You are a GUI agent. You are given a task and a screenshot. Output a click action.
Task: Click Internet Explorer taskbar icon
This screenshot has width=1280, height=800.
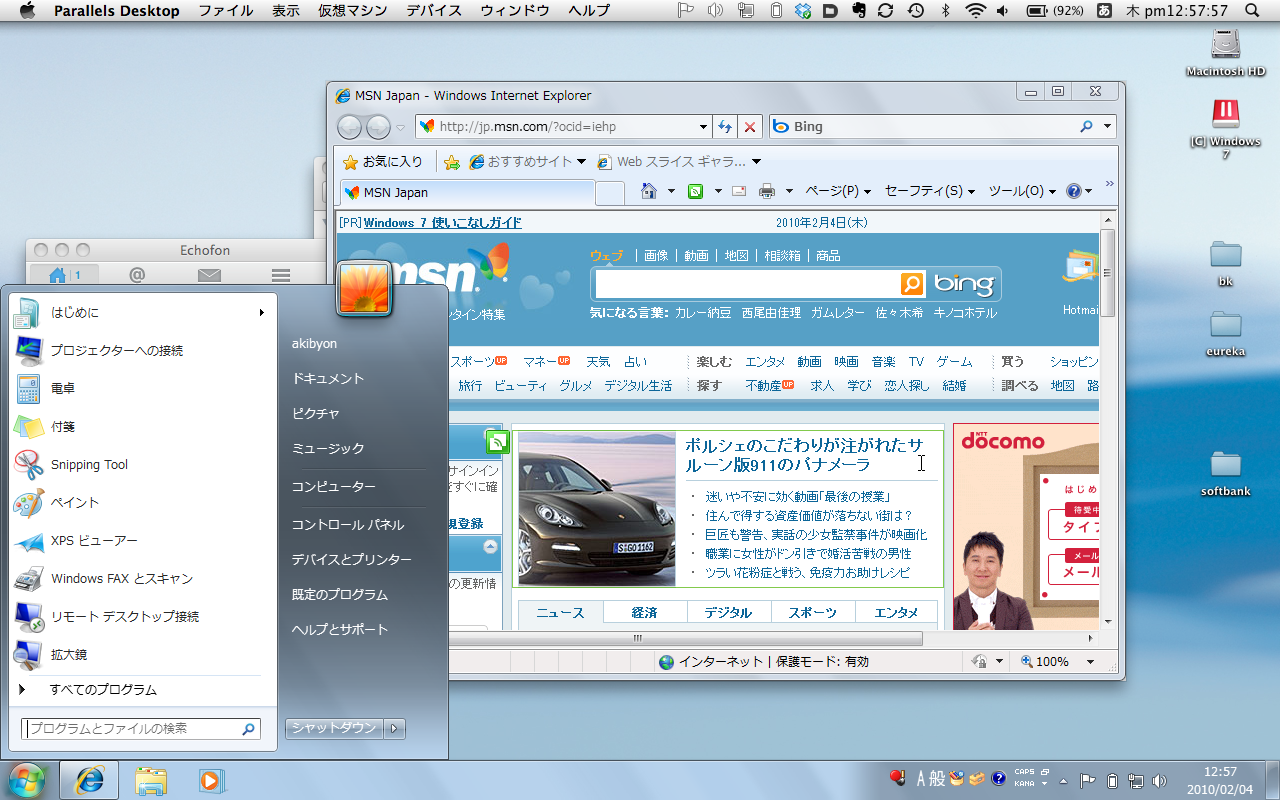[89, 780]
